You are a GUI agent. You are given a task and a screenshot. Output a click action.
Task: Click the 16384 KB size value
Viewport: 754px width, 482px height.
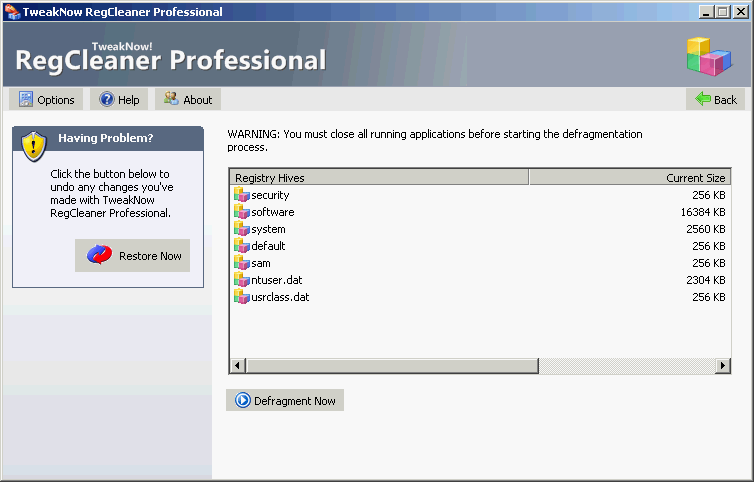pos(703,212)
